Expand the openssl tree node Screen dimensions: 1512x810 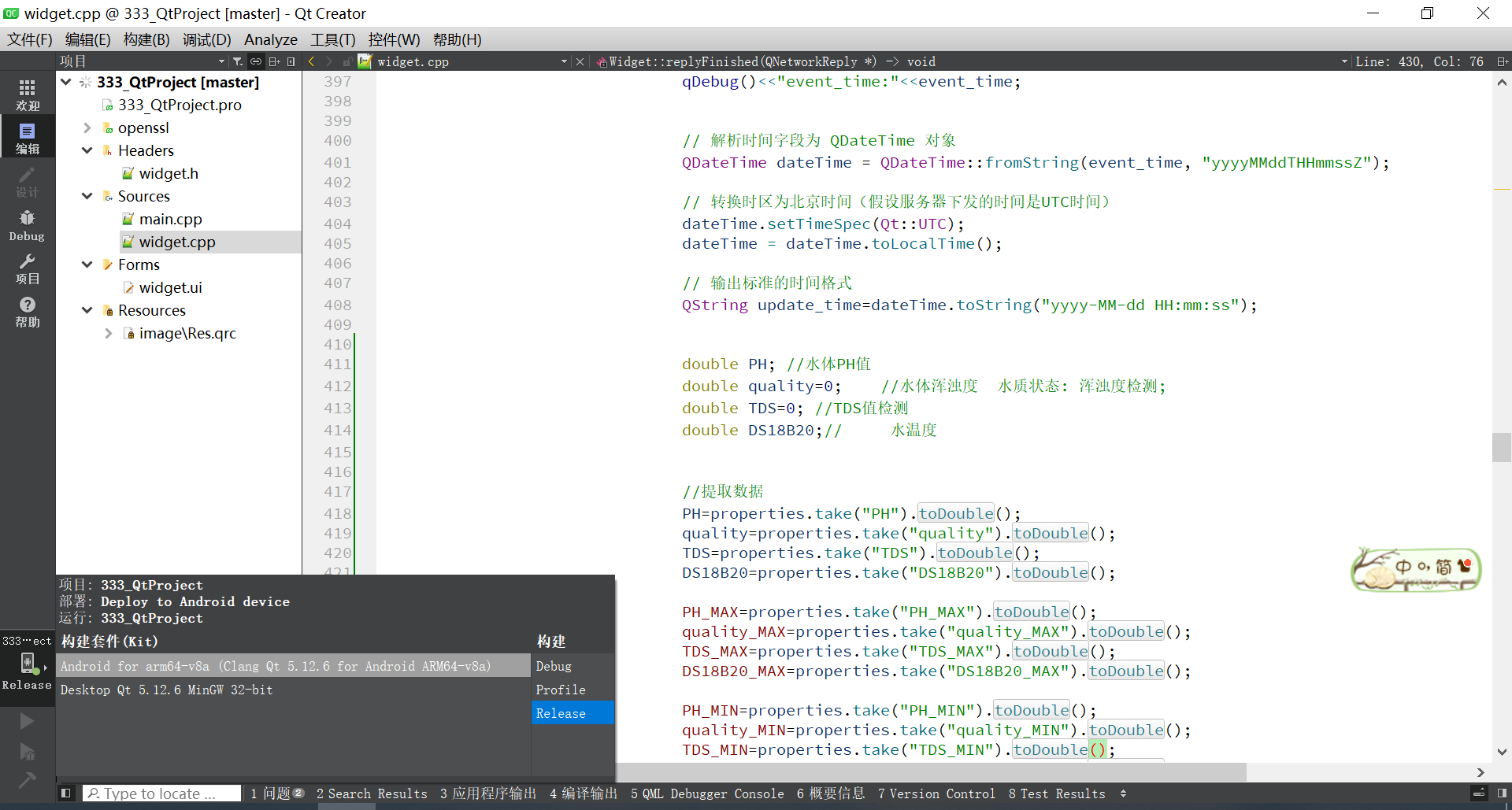click(87, 128)
